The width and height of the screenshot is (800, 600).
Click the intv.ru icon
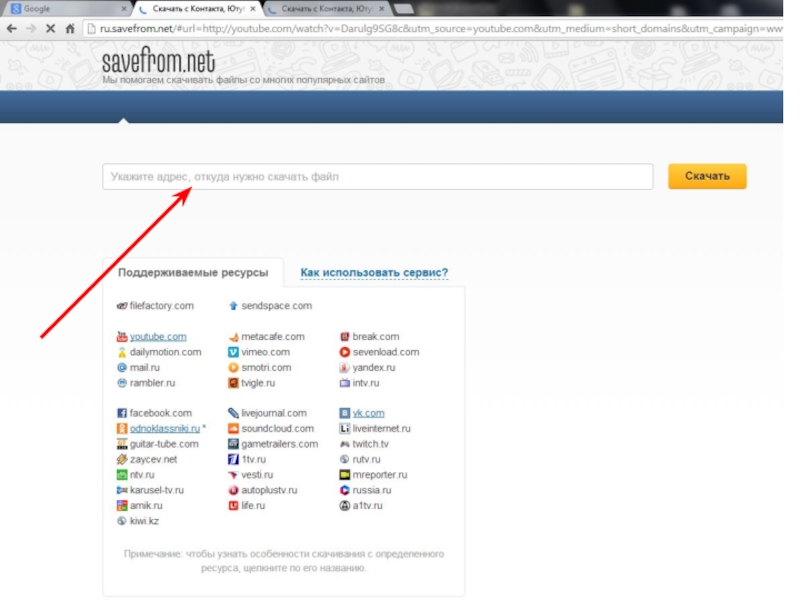pyautogui.click(x=344, y=383)
